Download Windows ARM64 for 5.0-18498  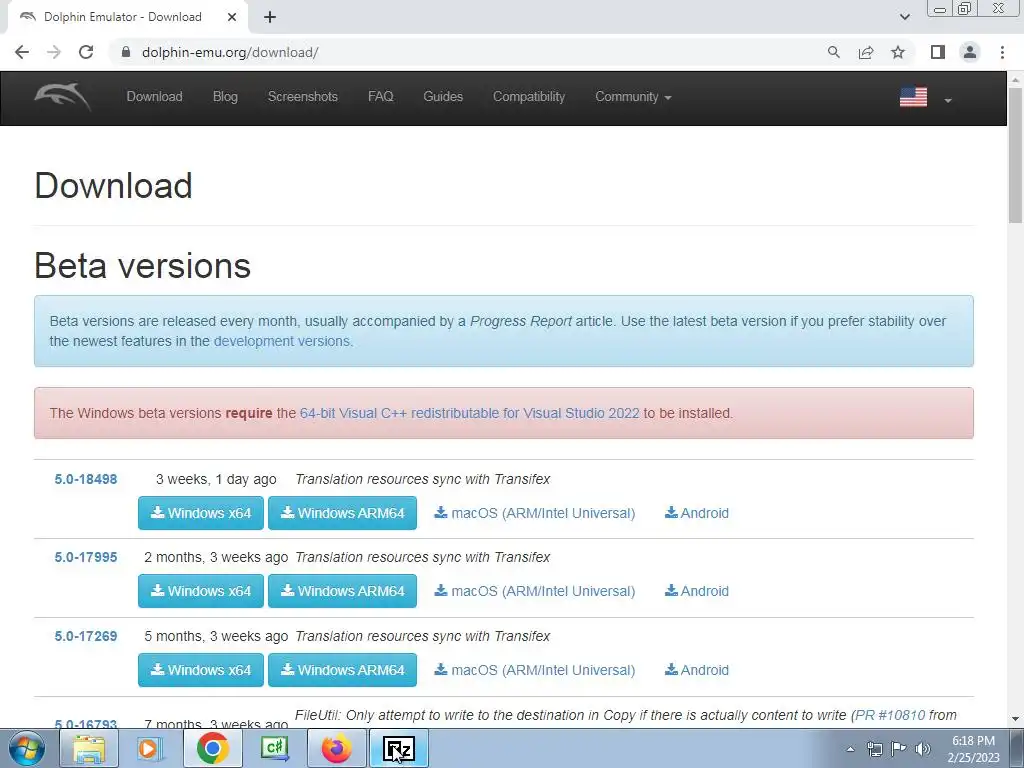point(342,513)
